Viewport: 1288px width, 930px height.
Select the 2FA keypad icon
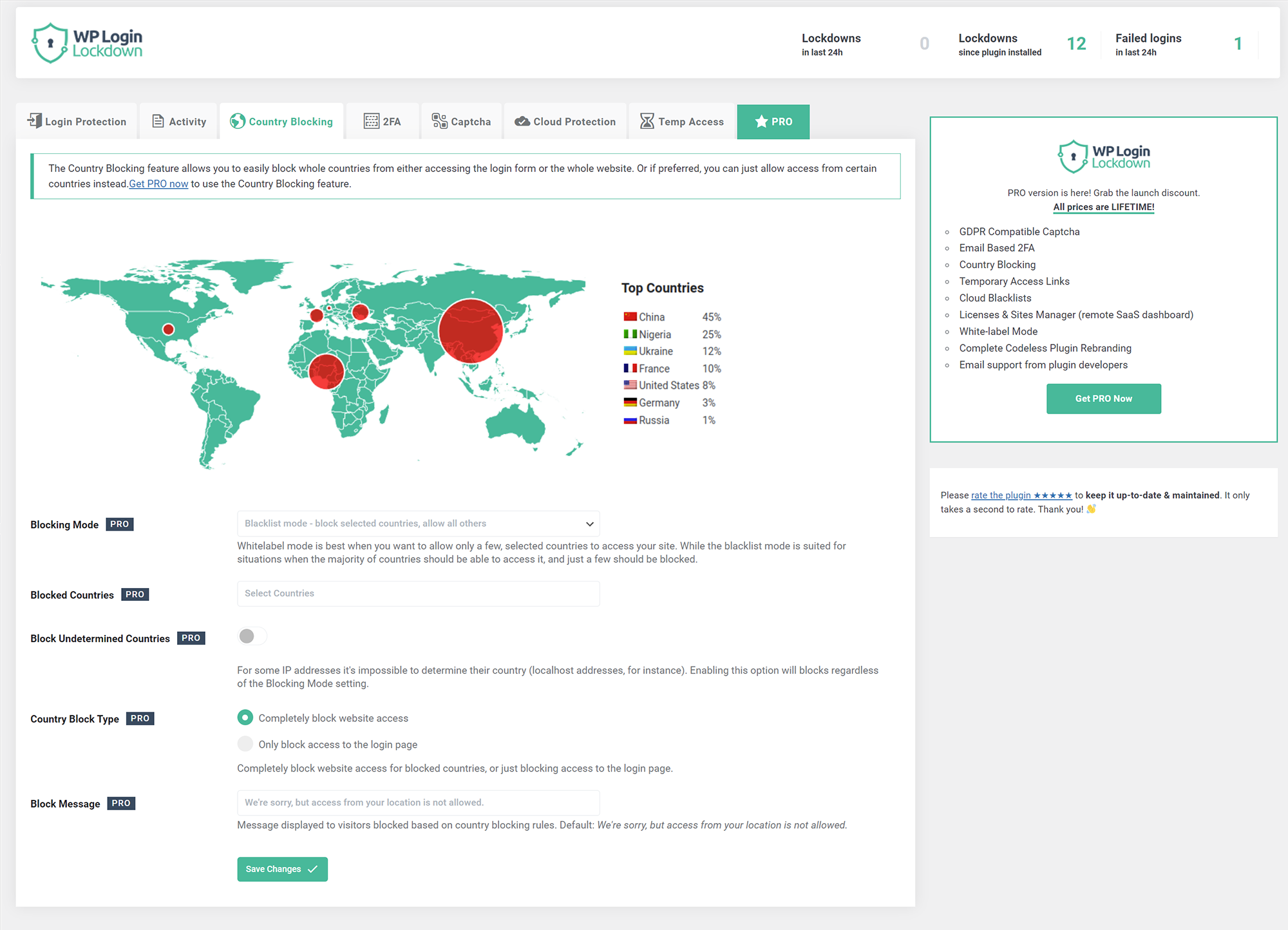[x=370, y=121]
